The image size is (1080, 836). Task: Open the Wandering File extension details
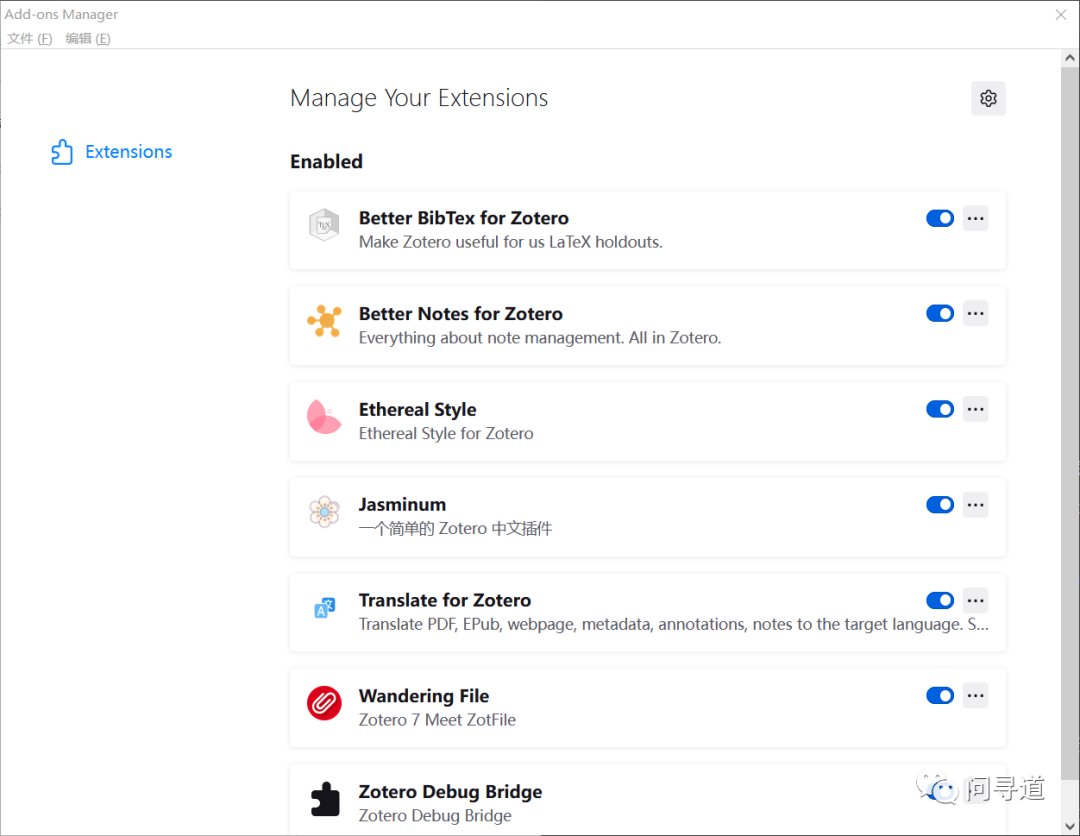point(424,696)
